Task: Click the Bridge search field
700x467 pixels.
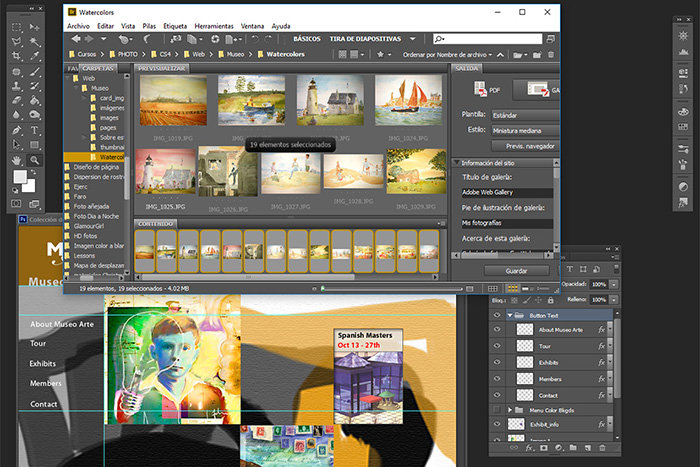Action: tap(488, 39)
